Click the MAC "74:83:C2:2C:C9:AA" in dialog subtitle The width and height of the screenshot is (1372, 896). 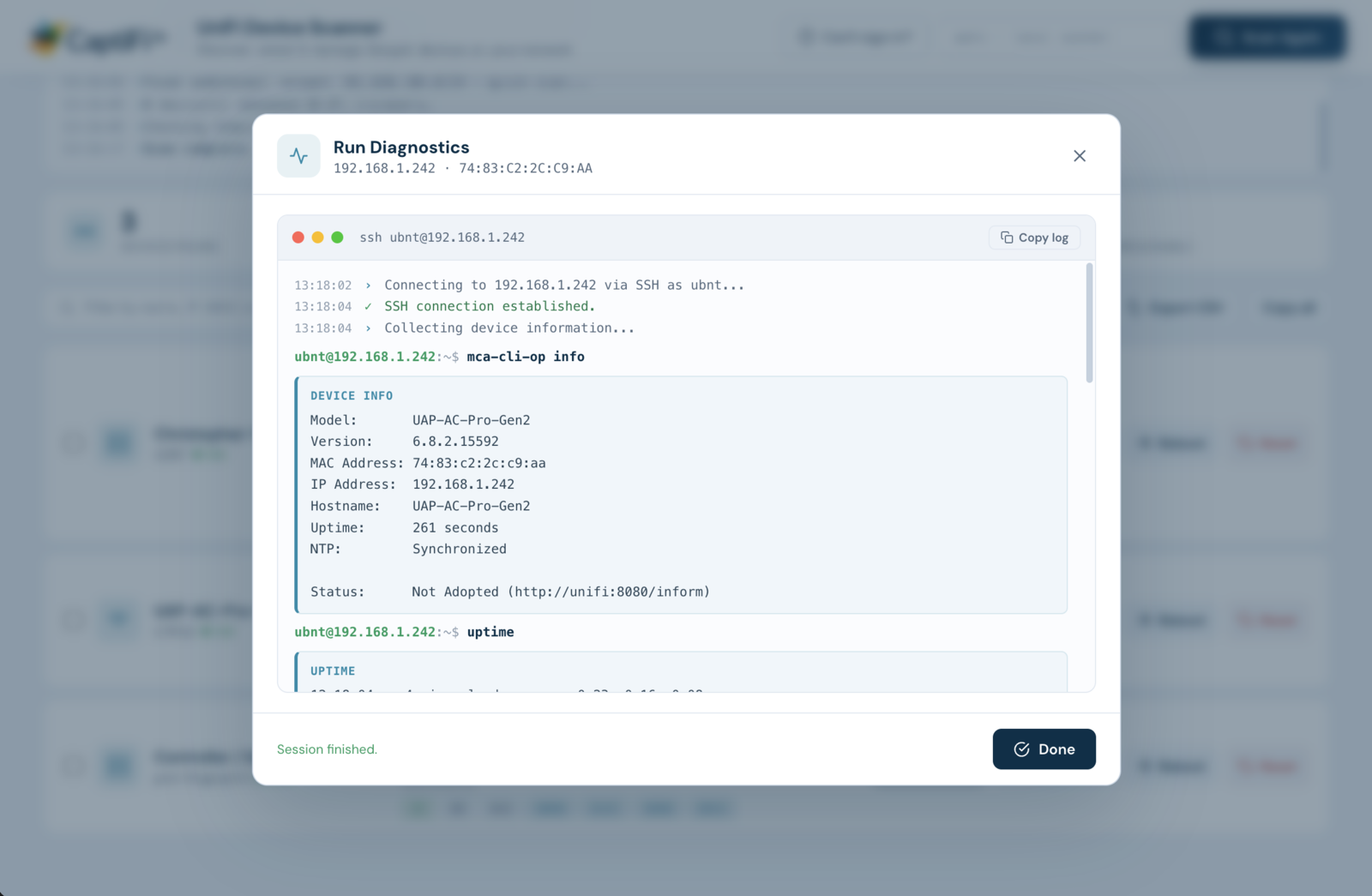coord(526,169)
